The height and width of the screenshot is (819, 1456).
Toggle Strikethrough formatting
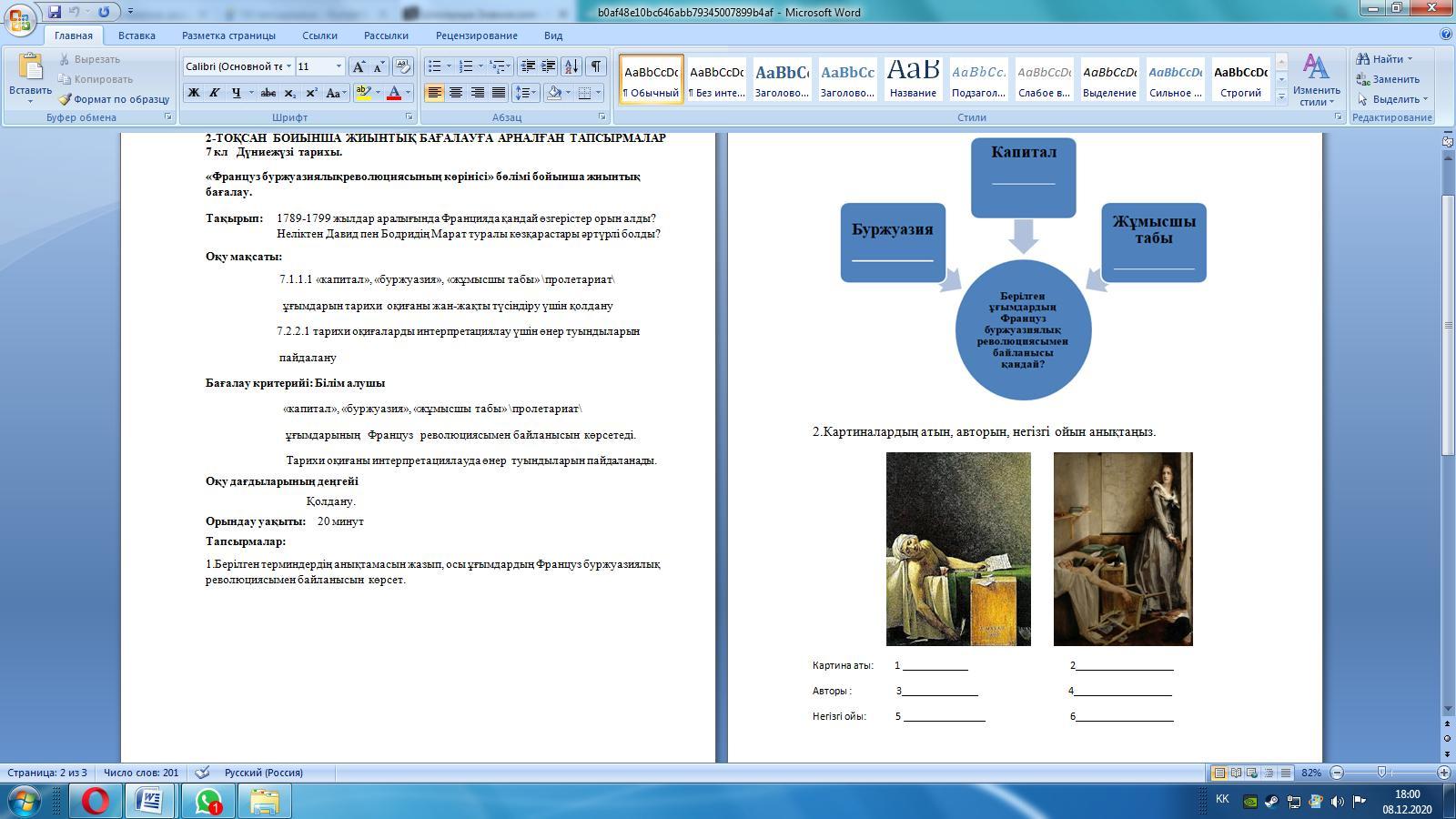click(x=268, y=93)
